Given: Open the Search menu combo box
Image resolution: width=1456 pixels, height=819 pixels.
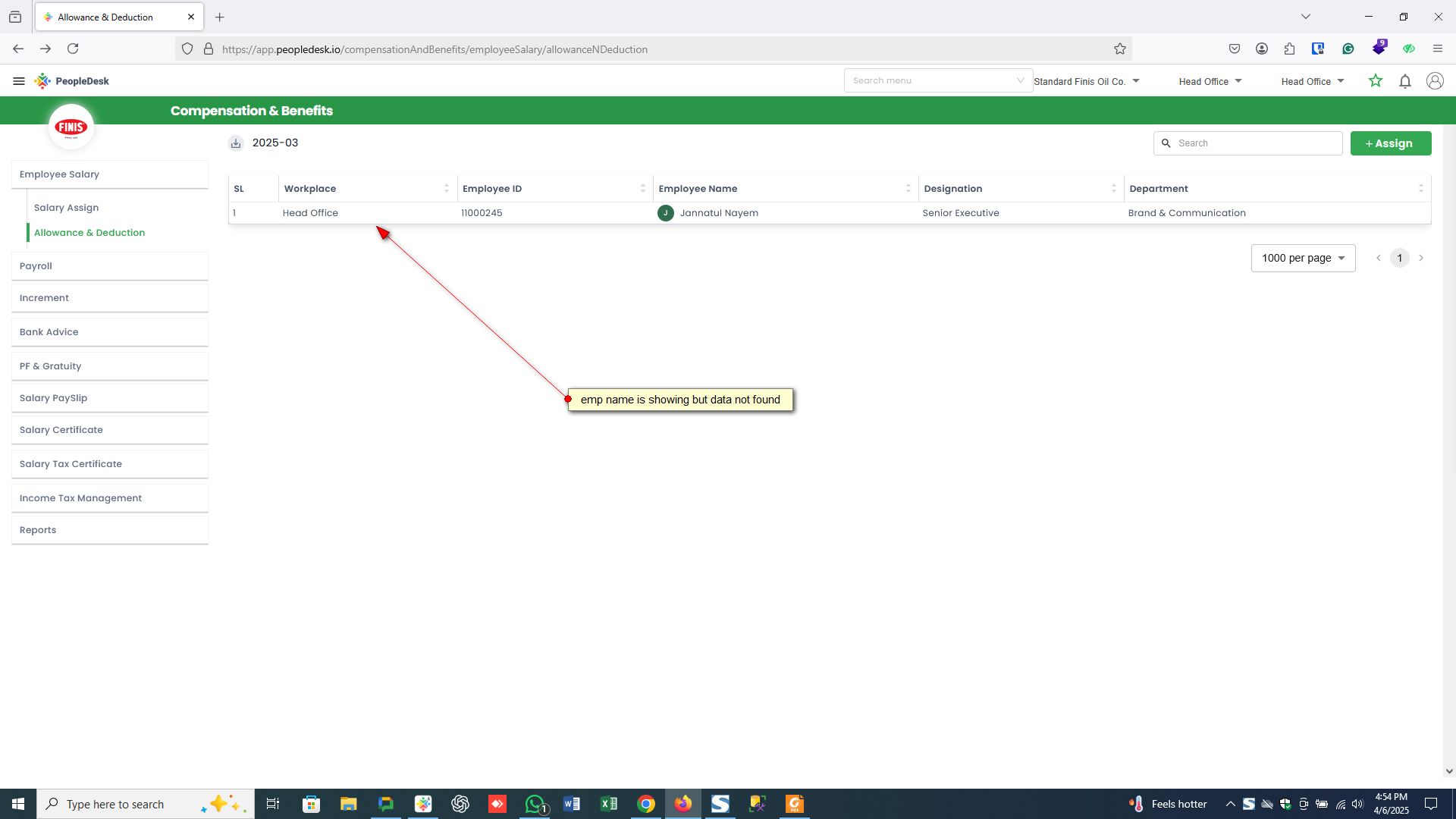Looking at the screenshot, I should coord(937,81).
